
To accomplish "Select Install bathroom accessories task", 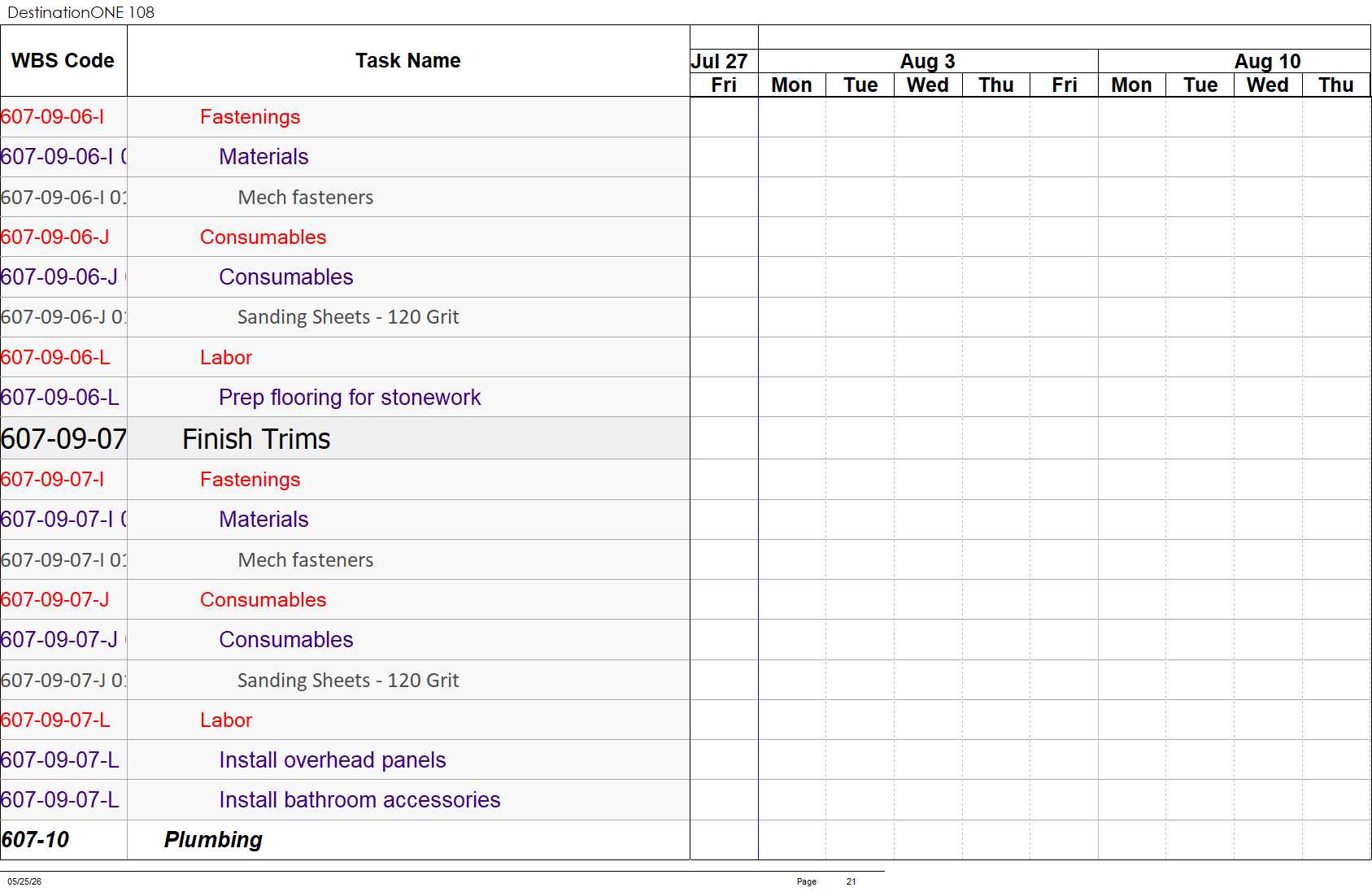I will click(x=359, y=800).
